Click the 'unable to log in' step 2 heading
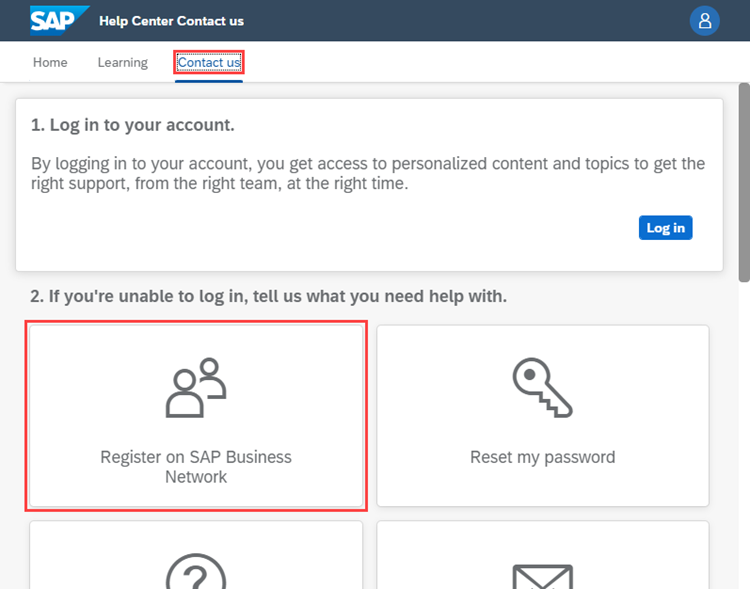The image size is (750, 589). click(268, 296)
